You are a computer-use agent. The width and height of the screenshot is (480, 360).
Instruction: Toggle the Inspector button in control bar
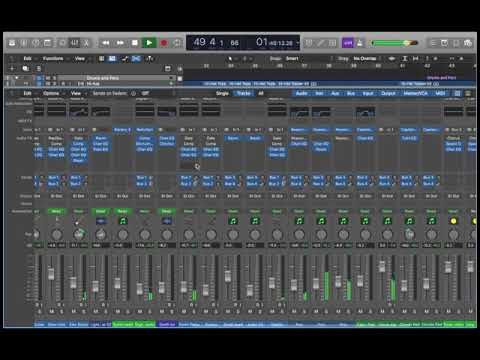pyautogui.click(x=24, y=43)
